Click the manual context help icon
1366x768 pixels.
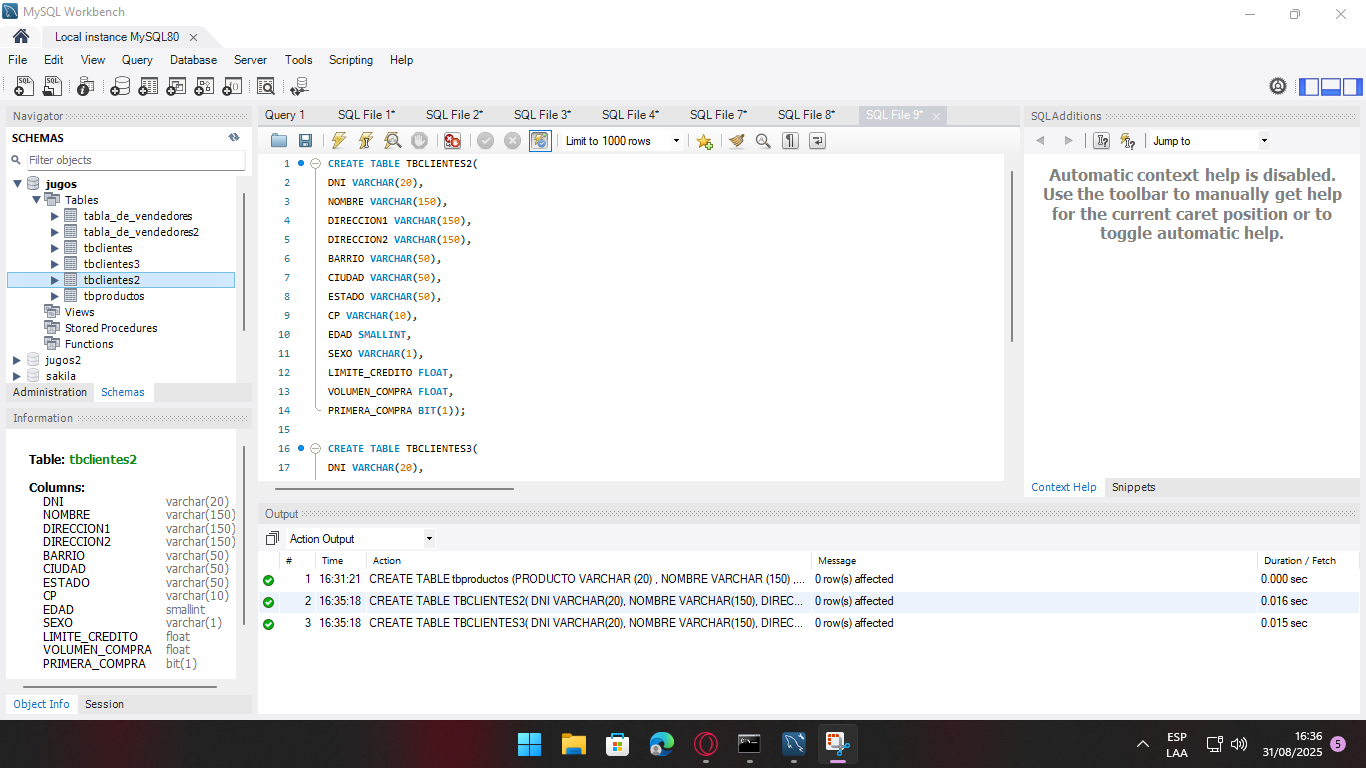[x=1101, y=141]
